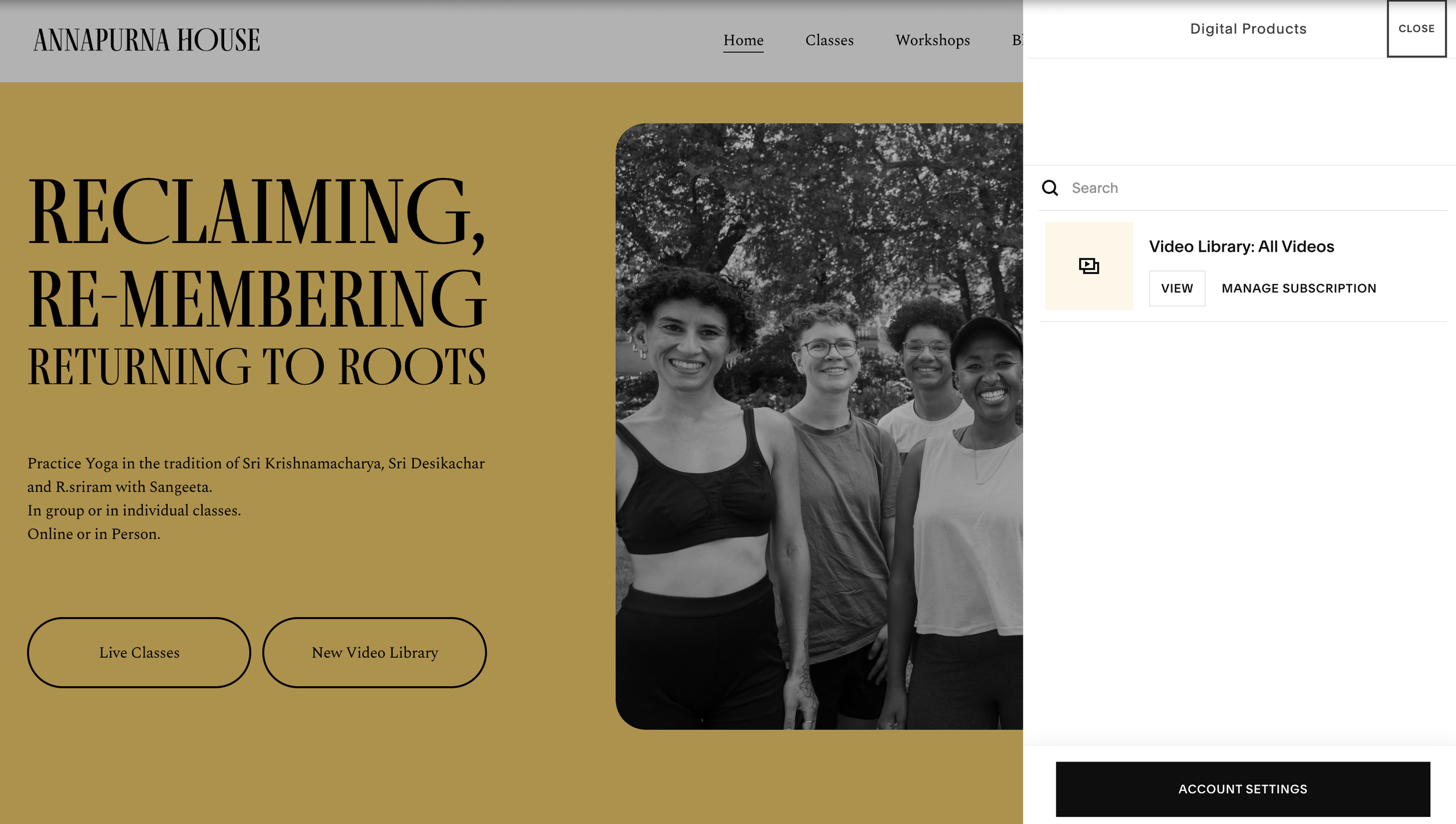Click the Practice Yoga description paragraph
The image size is (1456, 824).
tap(255, 498)
